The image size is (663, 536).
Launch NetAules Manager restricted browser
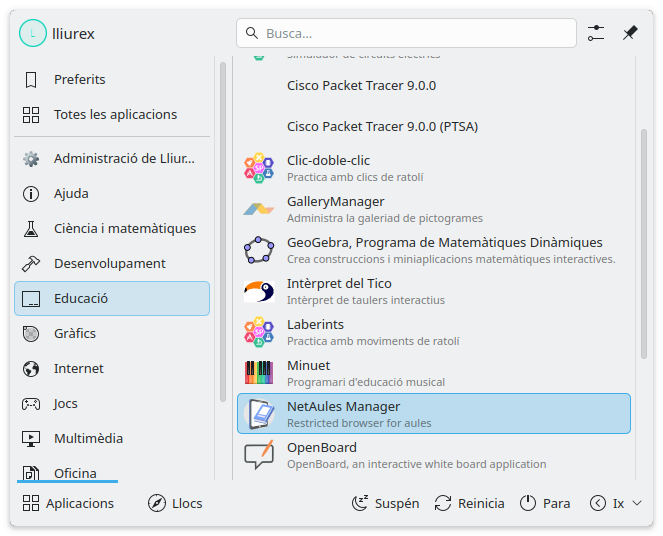point(433,414)
